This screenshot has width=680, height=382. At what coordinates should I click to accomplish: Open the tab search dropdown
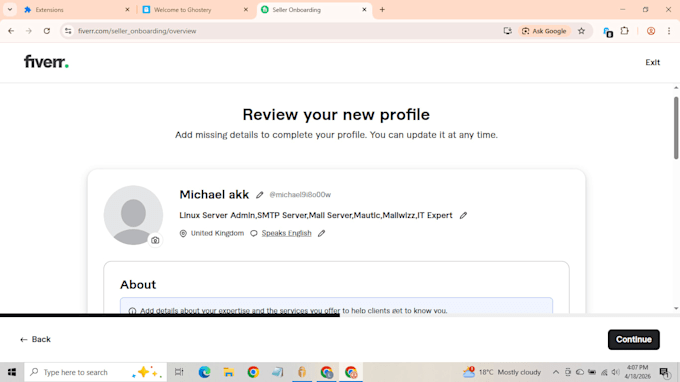(x=10, y=10)
